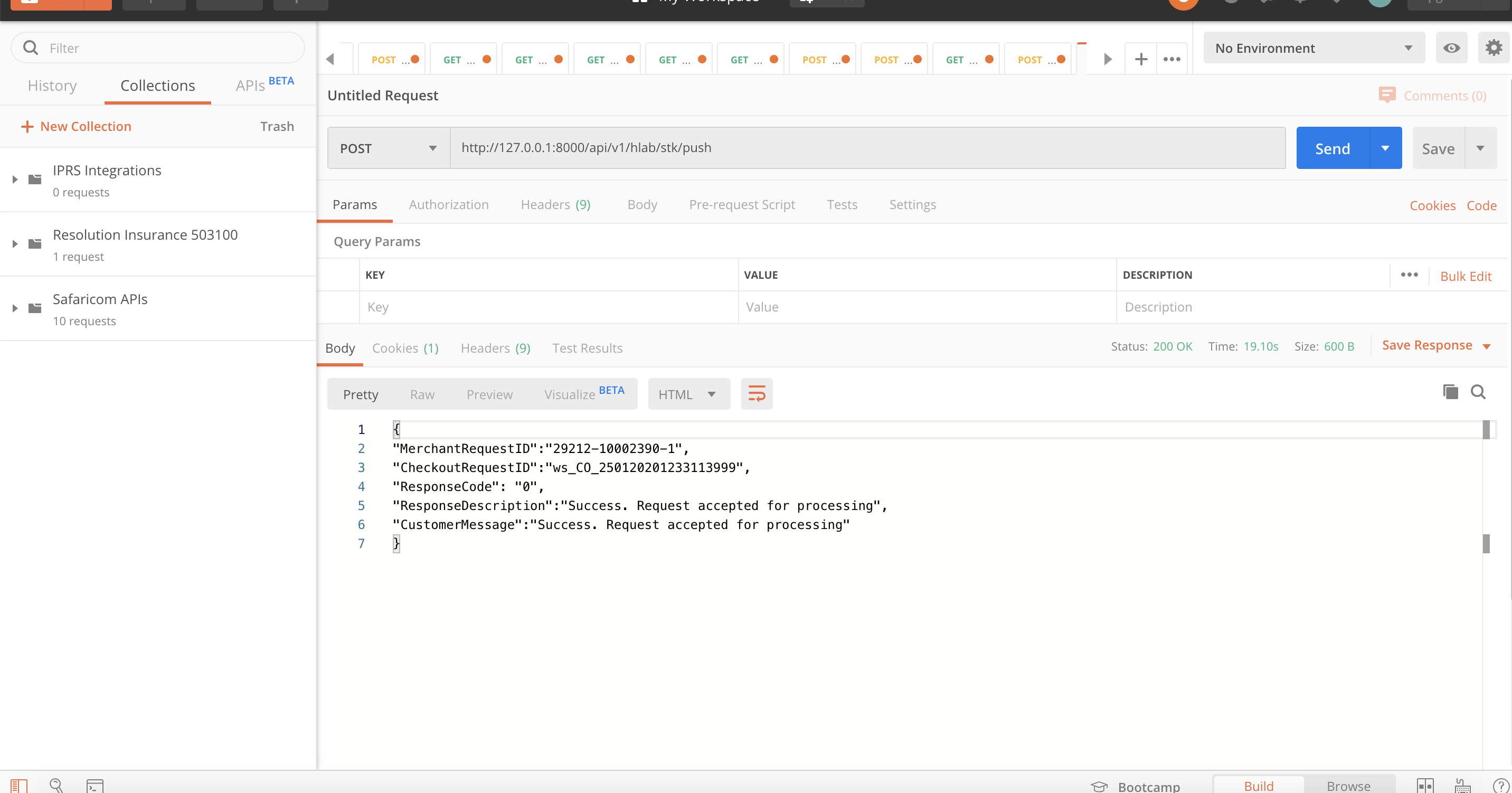
Task: Open Code snippet link
Action: click(1481, 205)
